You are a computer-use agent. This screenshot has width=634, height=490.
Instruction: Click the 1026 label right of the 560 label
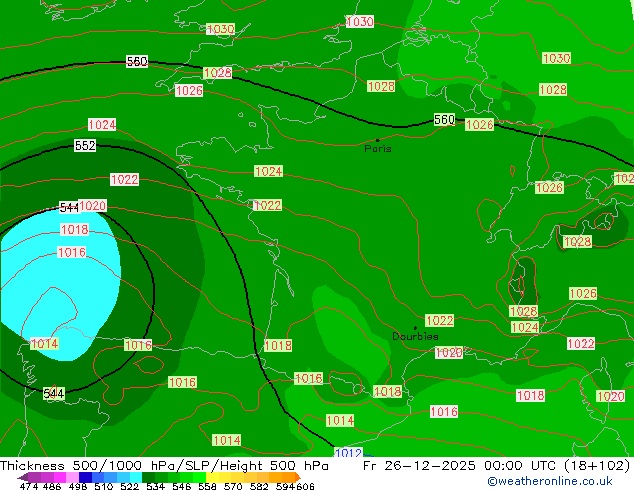click(480, 125)
